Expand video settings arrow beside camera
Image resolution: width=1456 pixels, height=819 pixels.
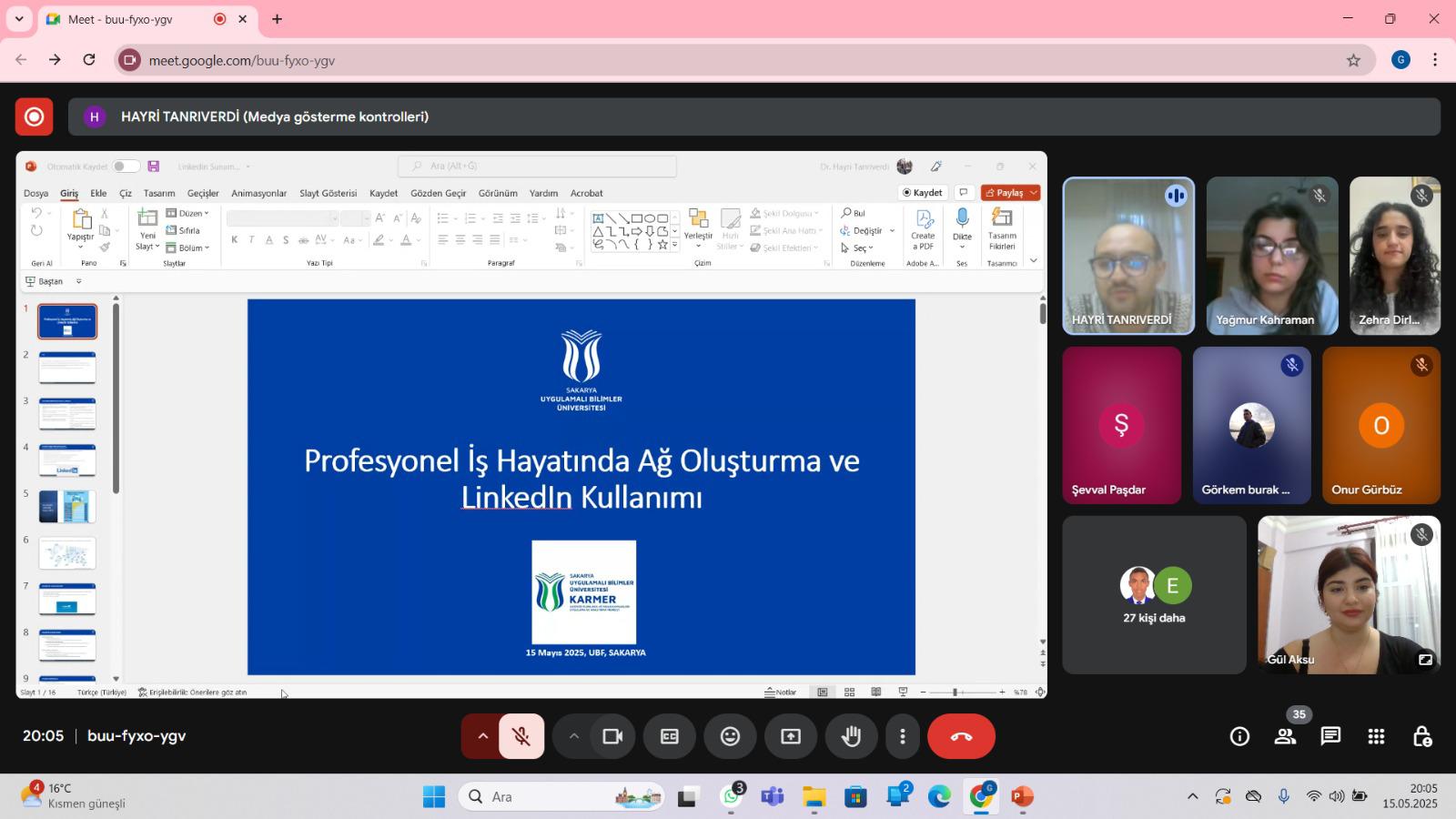(573, 736)
